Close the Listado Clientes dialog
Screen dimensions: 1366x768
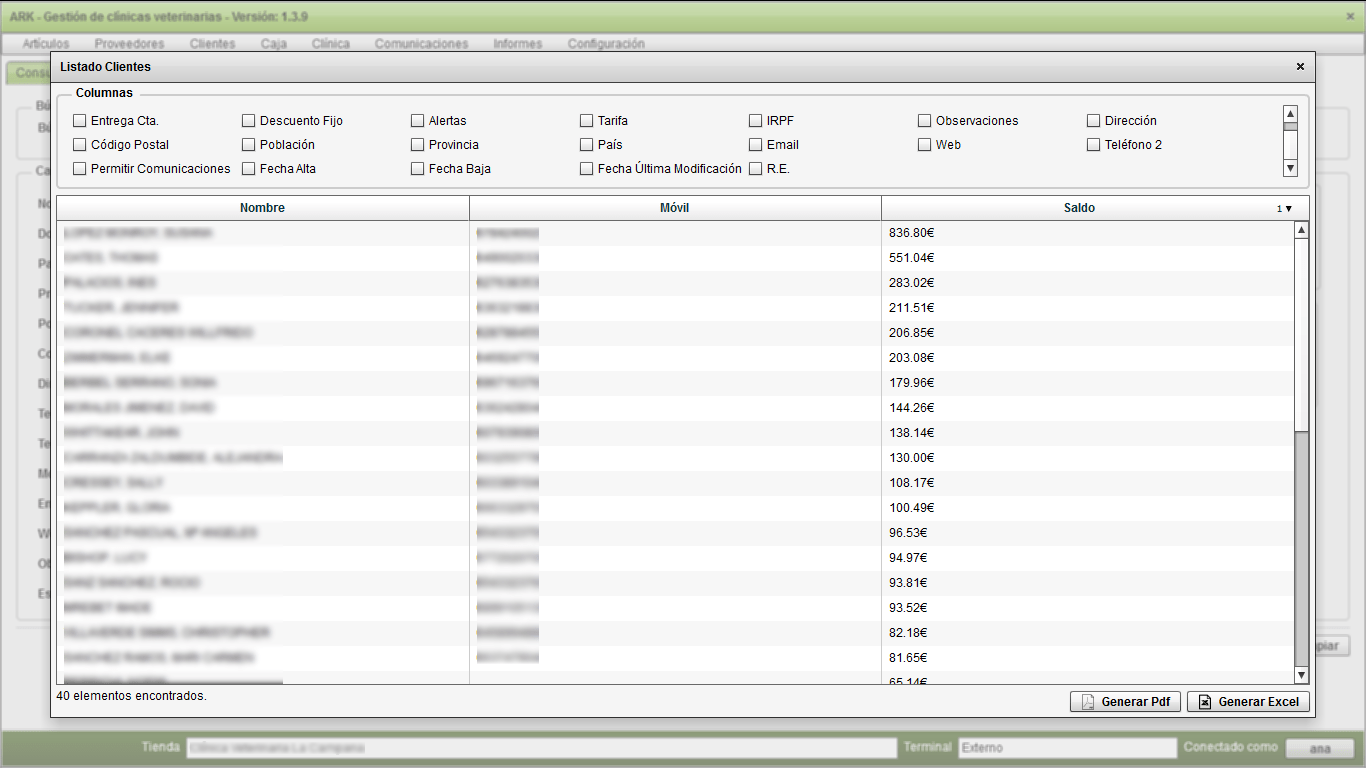(x=1300, y=67)
